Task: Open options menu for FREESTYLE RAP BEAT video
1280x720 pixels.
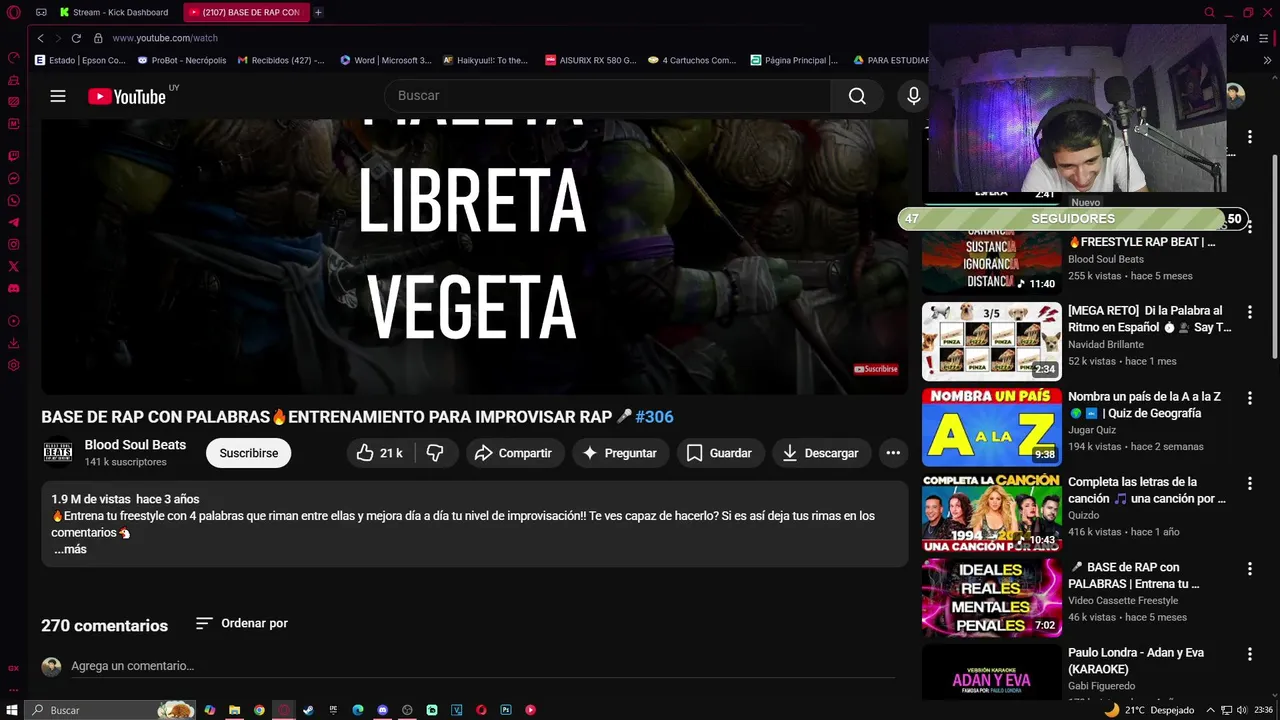Action: click(x=1249, y=227)
